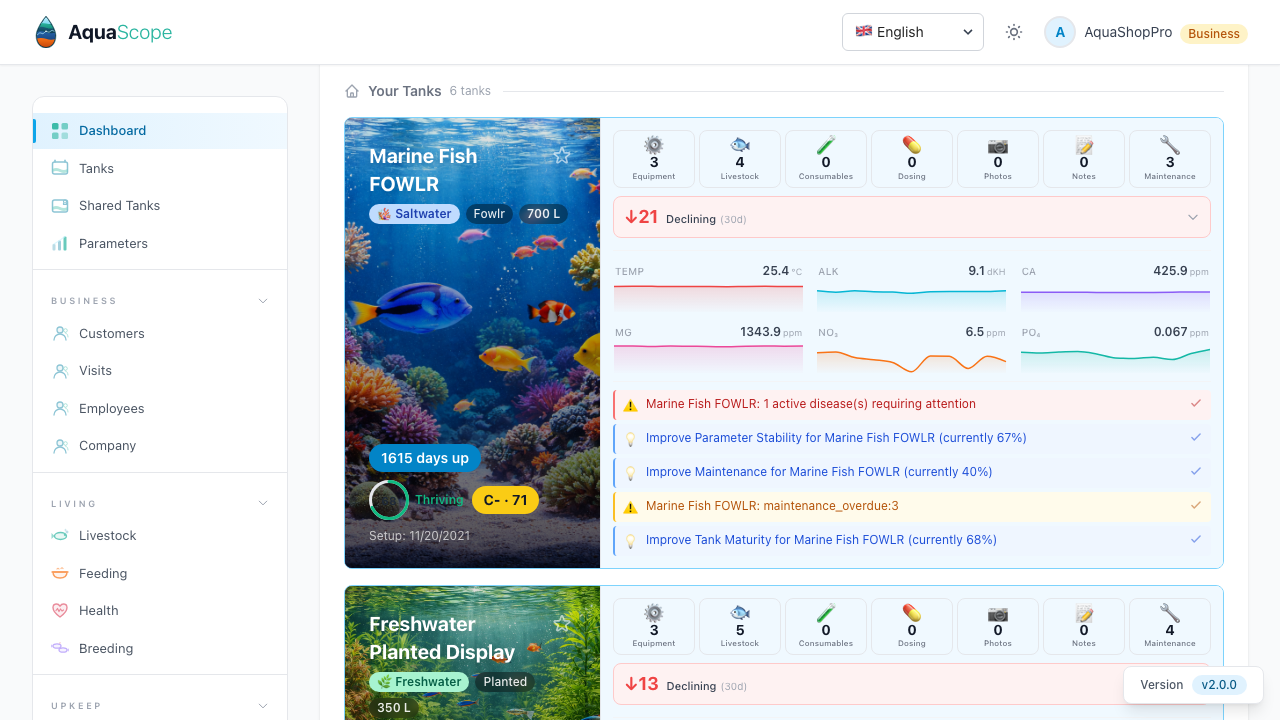This screenshot has height=720, width=1280.
Task: Favorite the Marine Fish FOWLR tank star
Action: [562, 155]
